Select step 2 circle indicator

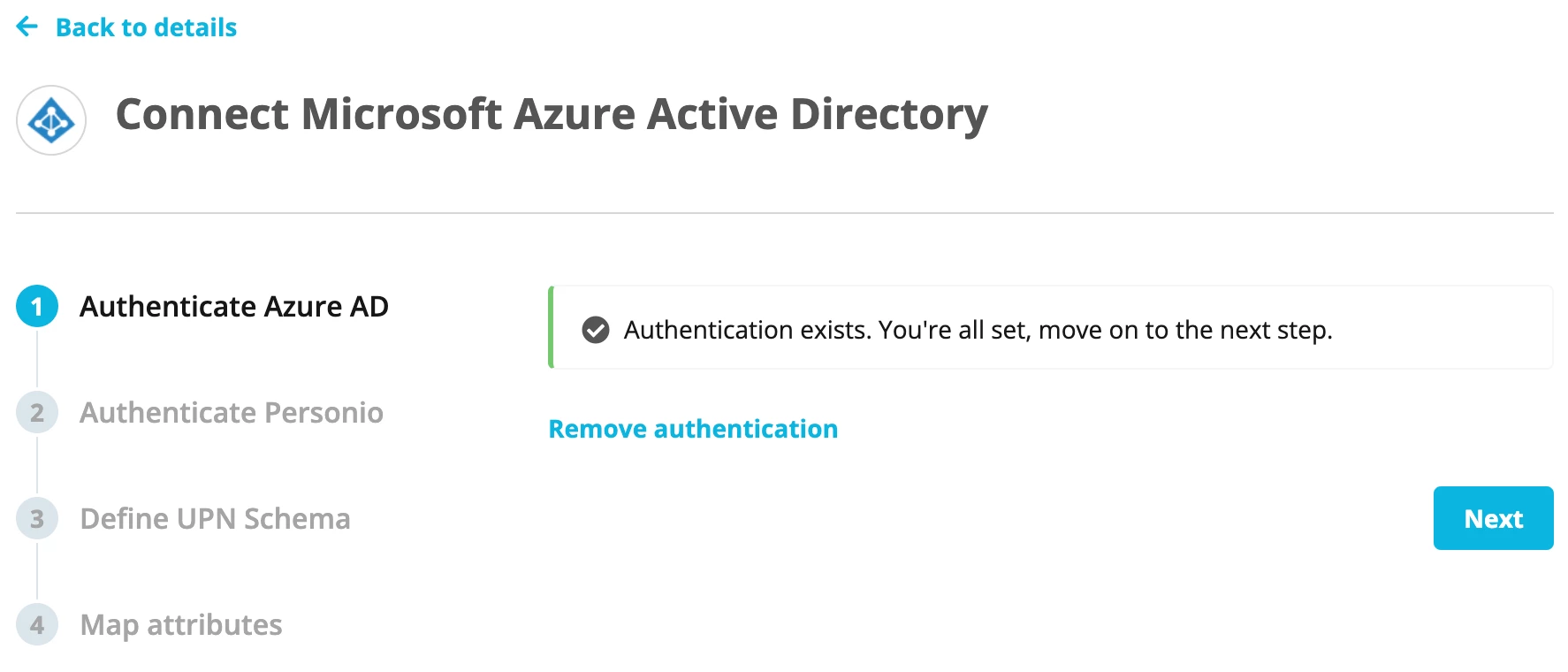pyautogui.click(x=37, y=412)
